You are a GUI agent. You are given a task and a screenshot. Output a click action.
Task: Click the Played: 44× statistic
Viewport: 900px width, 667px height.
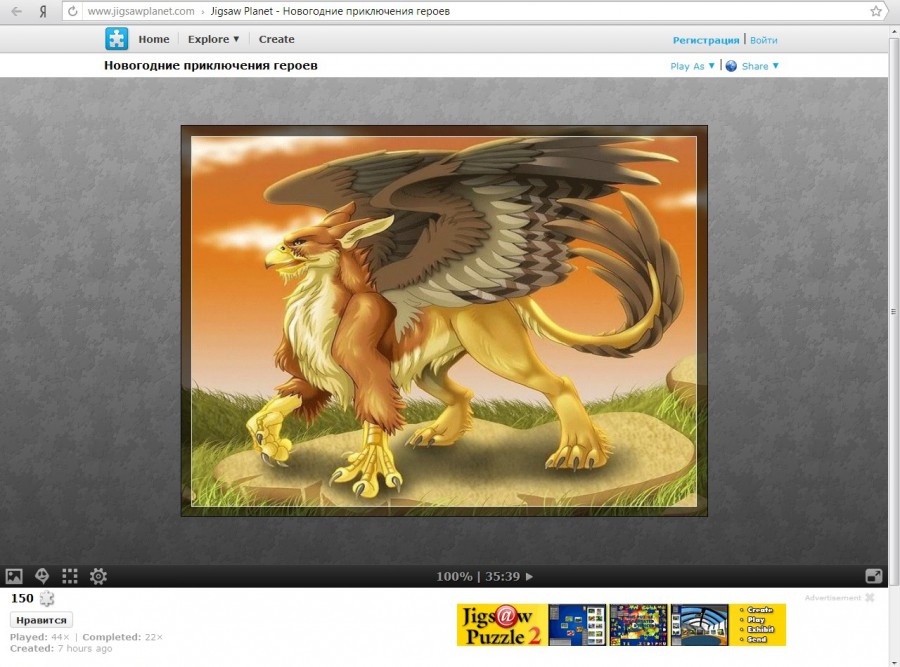point(40,637)
